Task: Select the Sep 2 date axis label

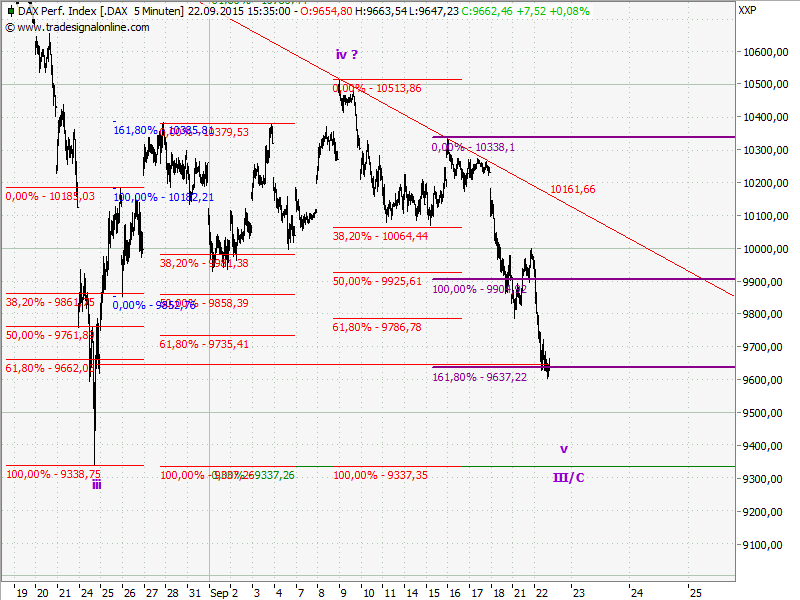Action: [x=222, y=590]
